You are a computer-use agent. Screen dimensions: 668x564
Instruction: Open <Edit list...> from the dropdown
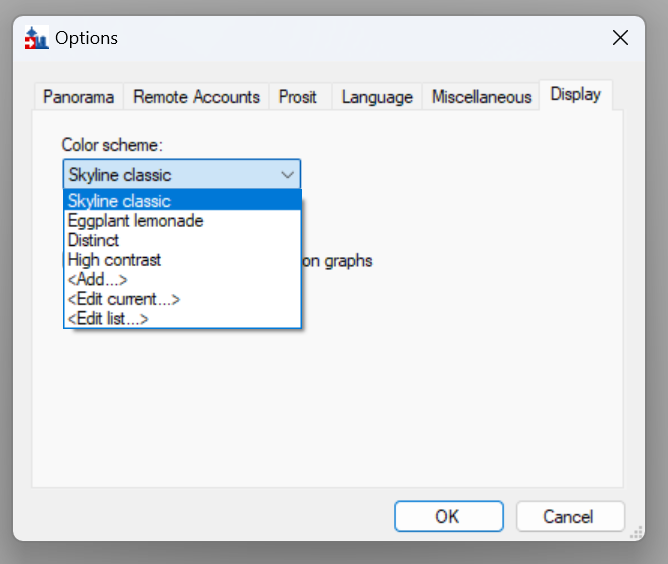[108, 319]
